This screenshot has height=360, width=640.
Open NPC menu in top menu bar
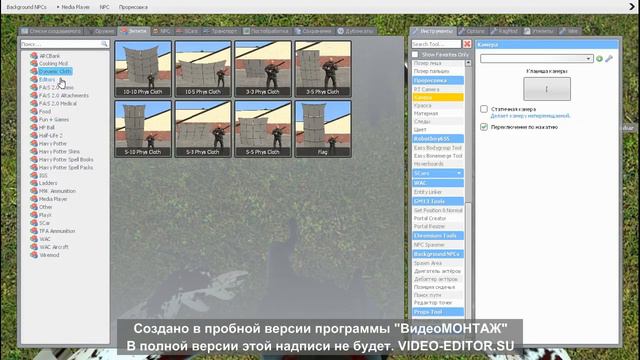point(104,7)
